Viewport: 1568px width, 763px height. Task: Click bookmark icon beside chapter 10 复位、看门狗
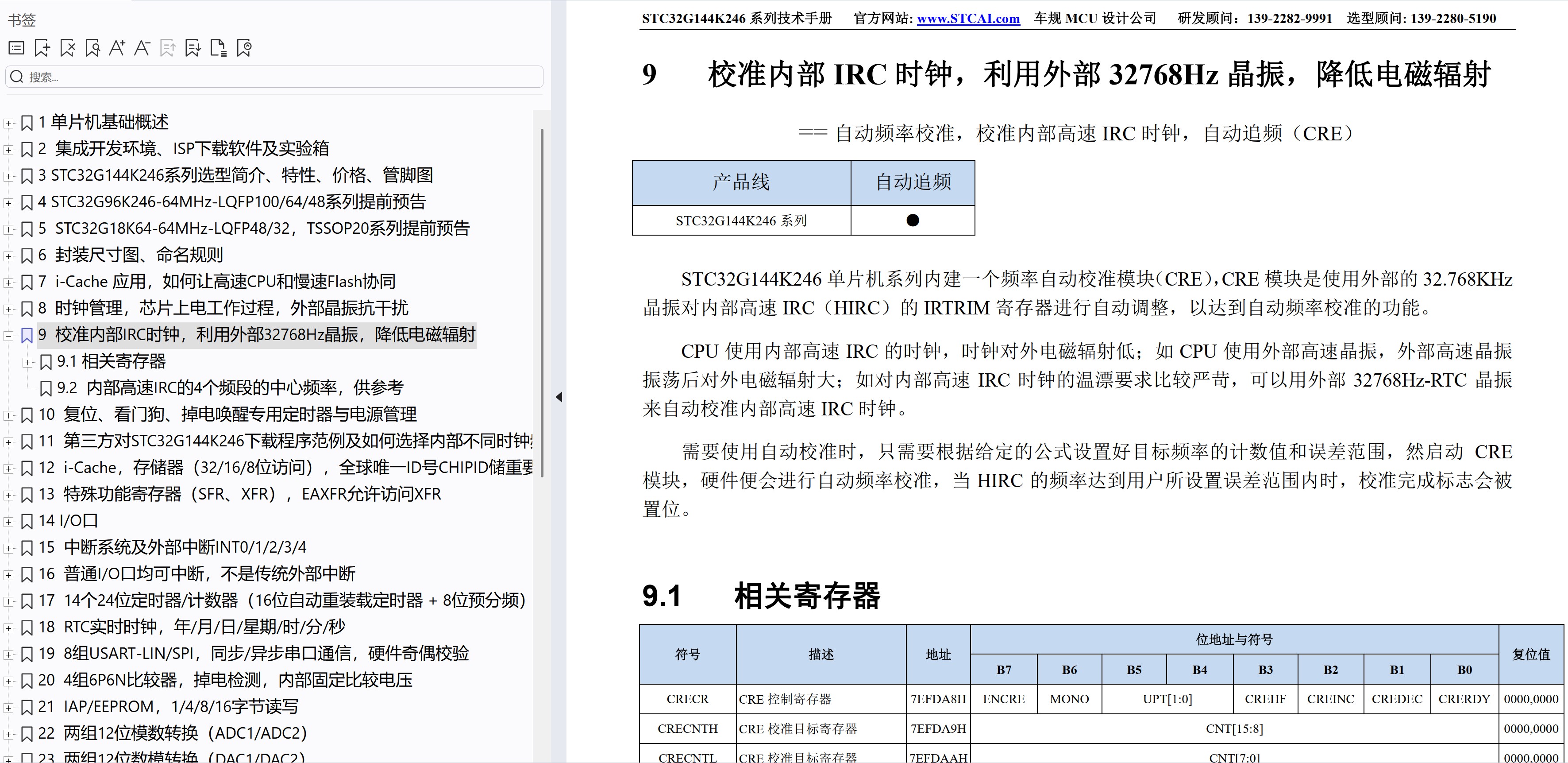tap(27, 415)
